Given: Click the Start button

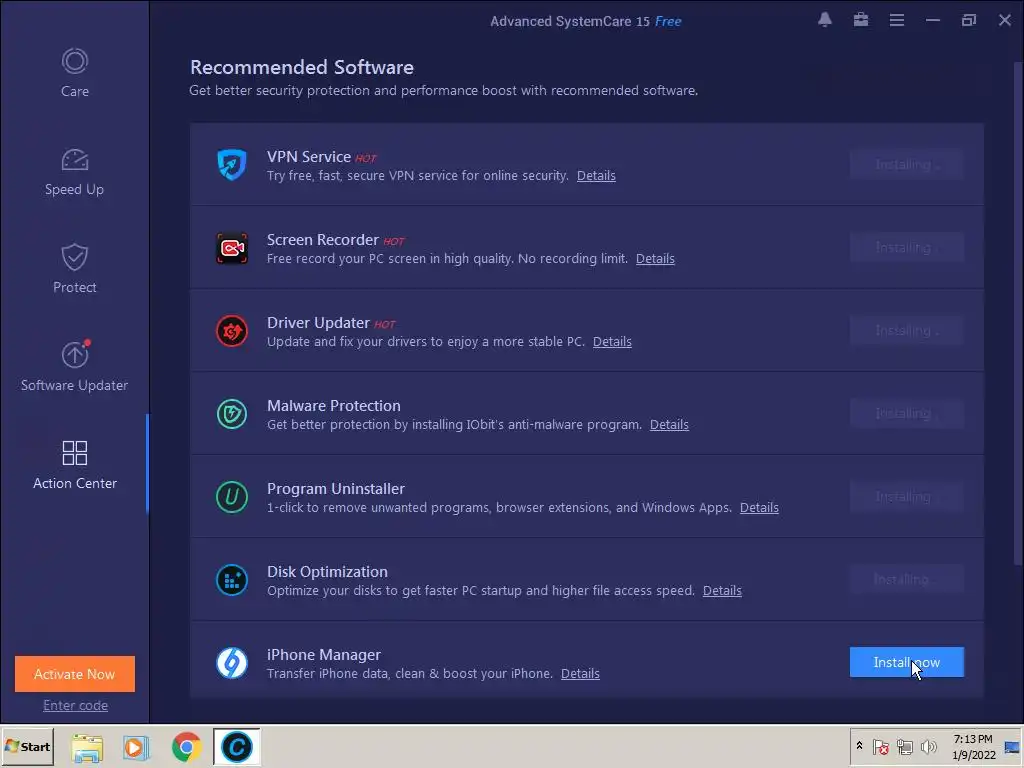Looking at the screenshot, I should coord(27,746).
